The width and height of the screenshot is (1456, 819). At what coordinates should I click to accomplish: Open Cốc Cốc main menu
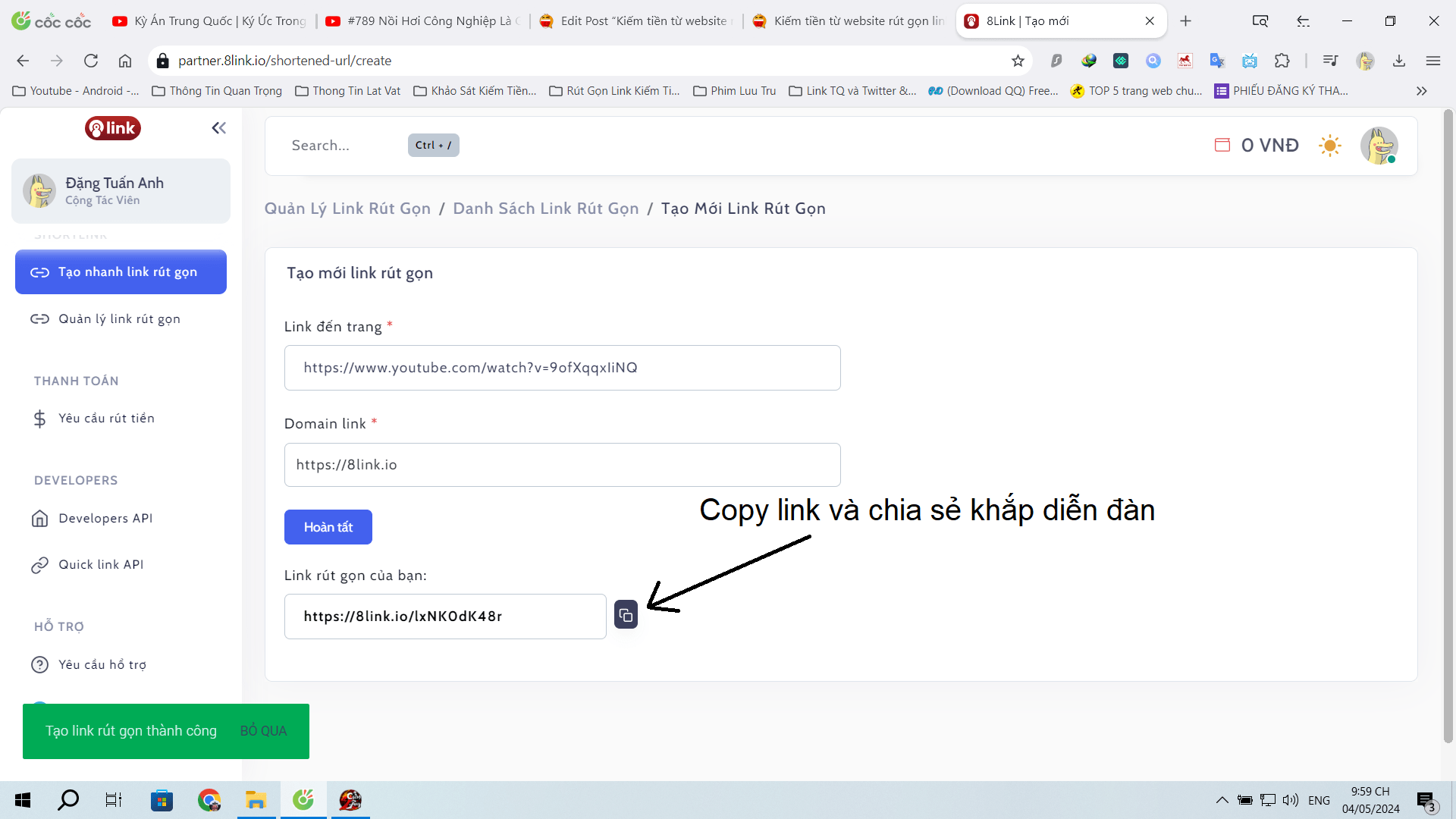click(x=1433, y=61)
